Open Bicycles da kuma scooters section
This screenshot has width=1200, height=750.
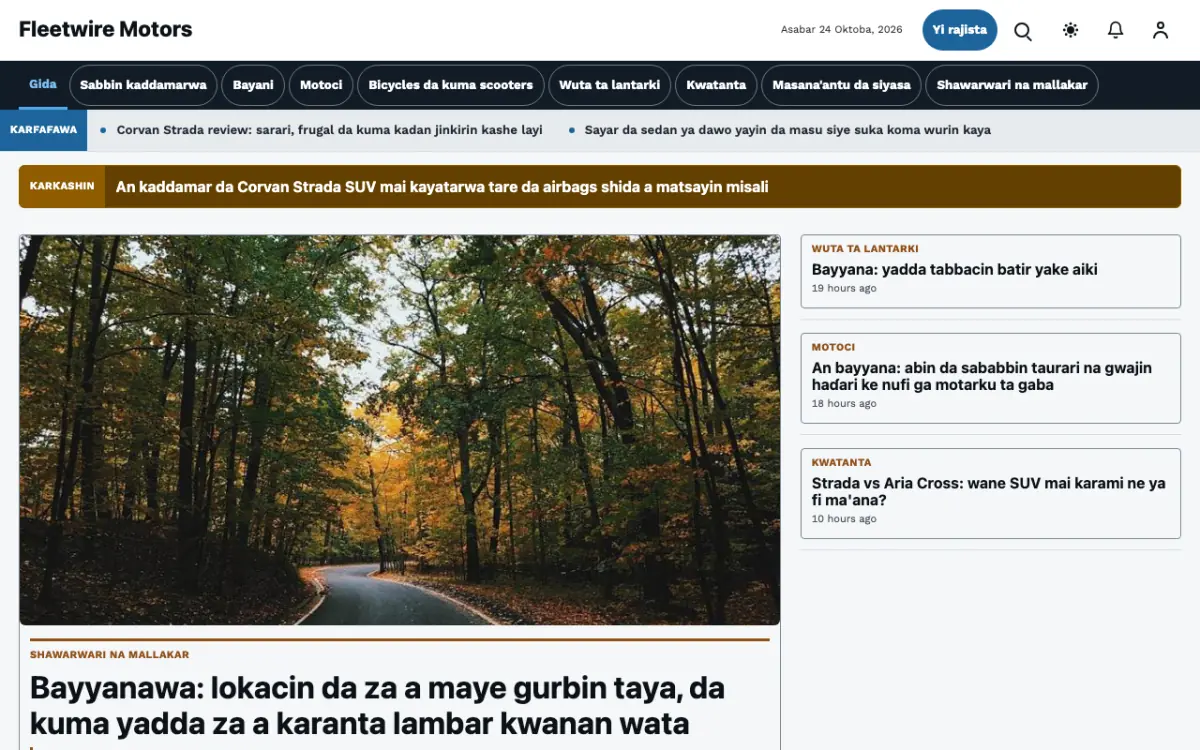(x=450, y=85)
